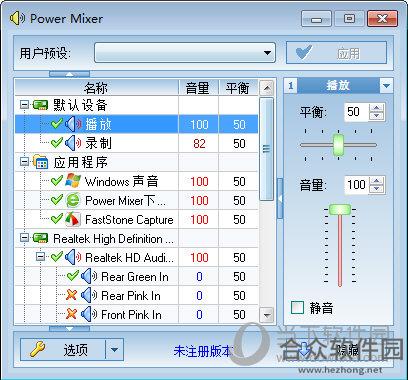This screenshot has height=380, width=408.
Task: Decrease the 音量 value with the down spinner
Action: pos(377,188)
